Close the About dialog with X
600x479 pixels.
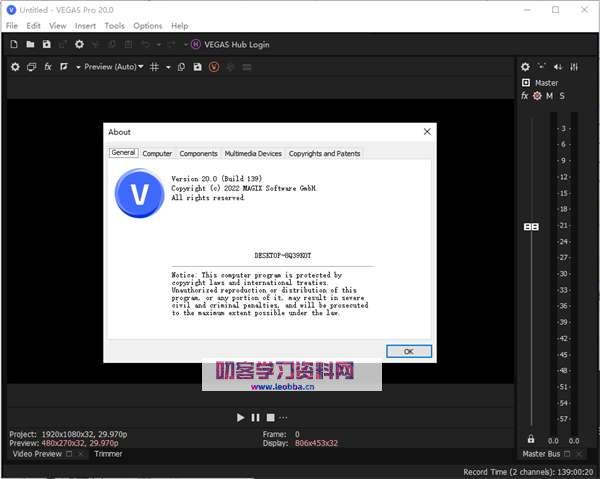pyautogui.click(x=427, y=132)
